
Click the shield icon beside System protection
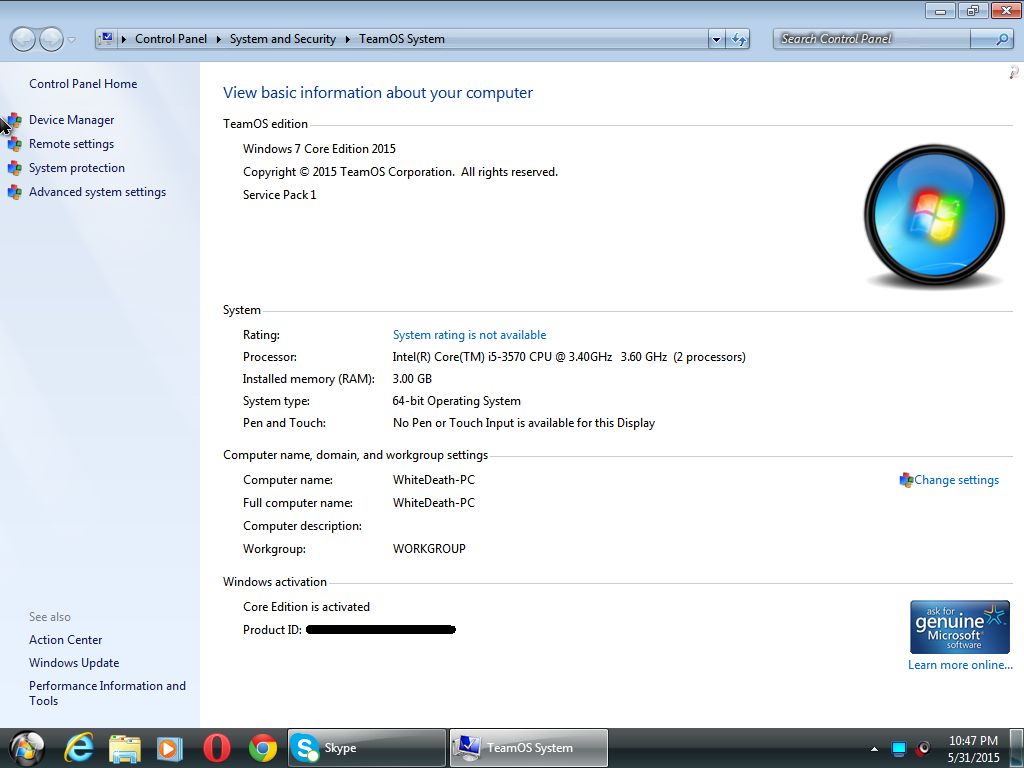(14, 168)
